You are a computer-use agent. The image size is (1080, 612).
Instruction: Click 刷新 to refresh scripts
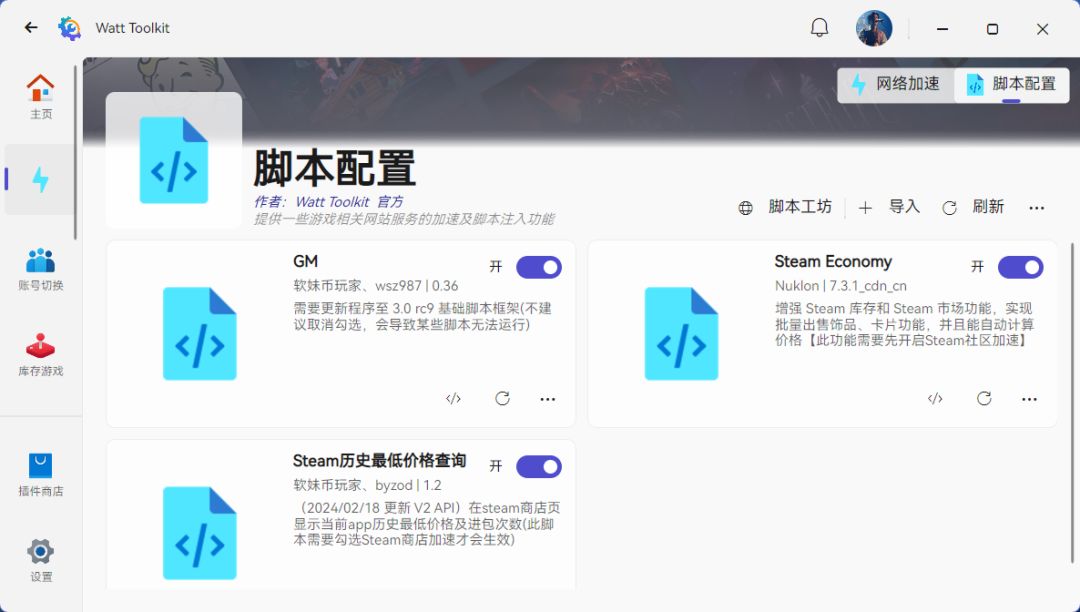(x=973, y=207)
